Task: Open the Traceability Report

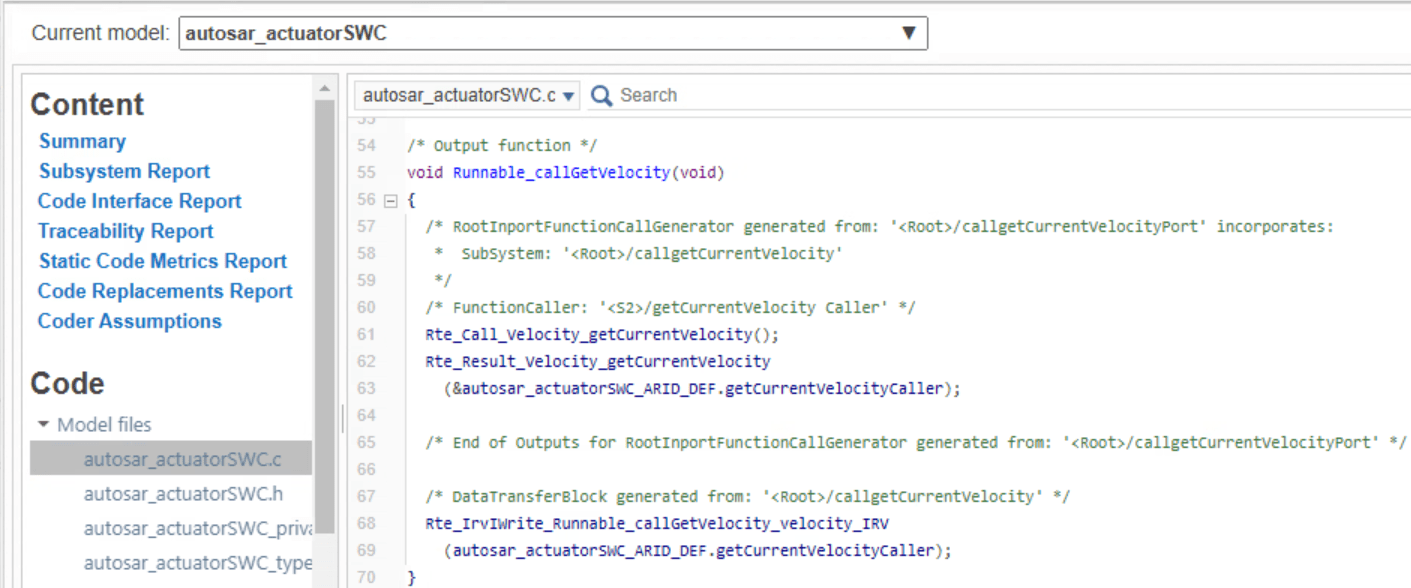Action: pyautogui.click(x=125, y=231)
